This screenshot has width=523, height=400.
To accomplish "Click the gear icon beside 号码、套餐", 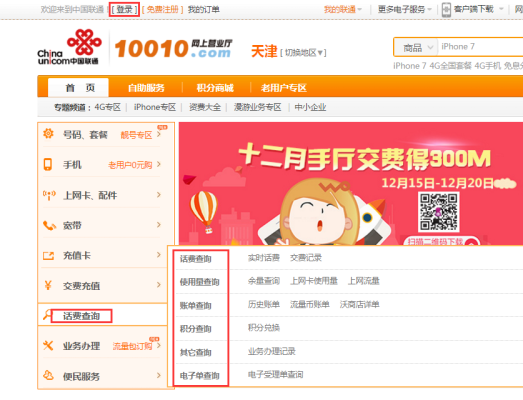I will point(48,134).
